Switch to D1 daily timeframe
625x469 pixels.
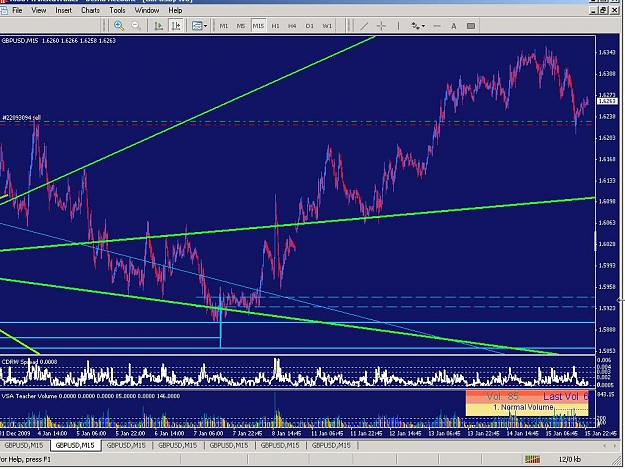click(309, 26)
